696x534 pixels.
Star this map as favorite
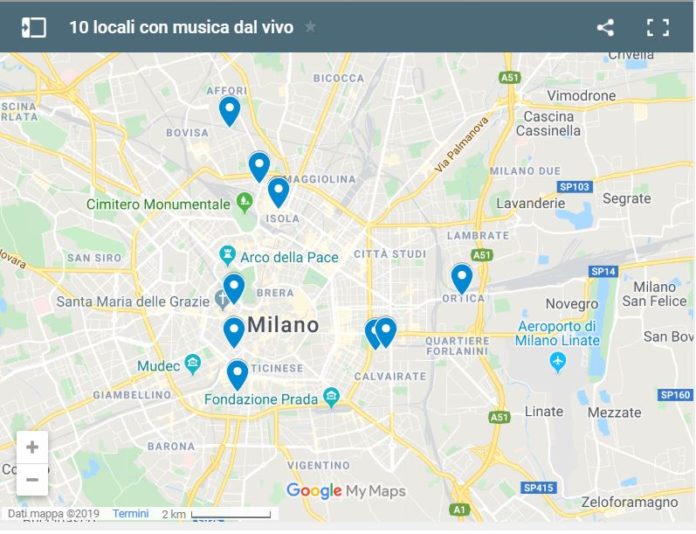[x=310, y=27]
